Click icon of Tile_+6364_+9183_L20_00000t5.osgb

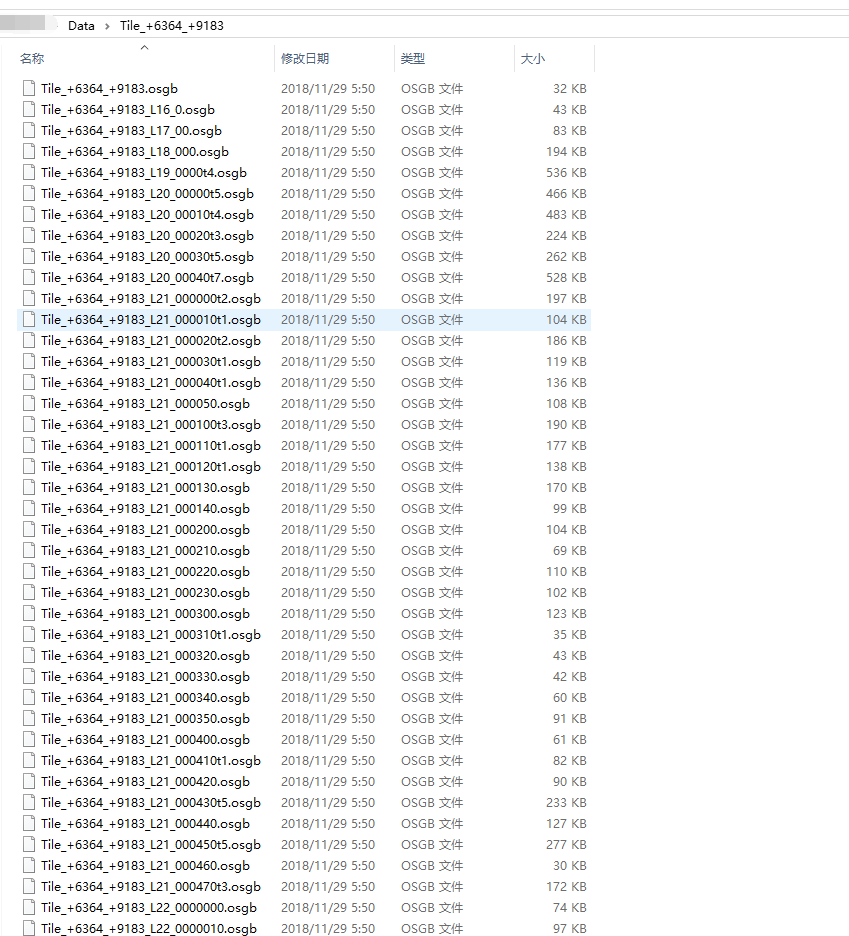pyautogui.click(x=29, y=194)
